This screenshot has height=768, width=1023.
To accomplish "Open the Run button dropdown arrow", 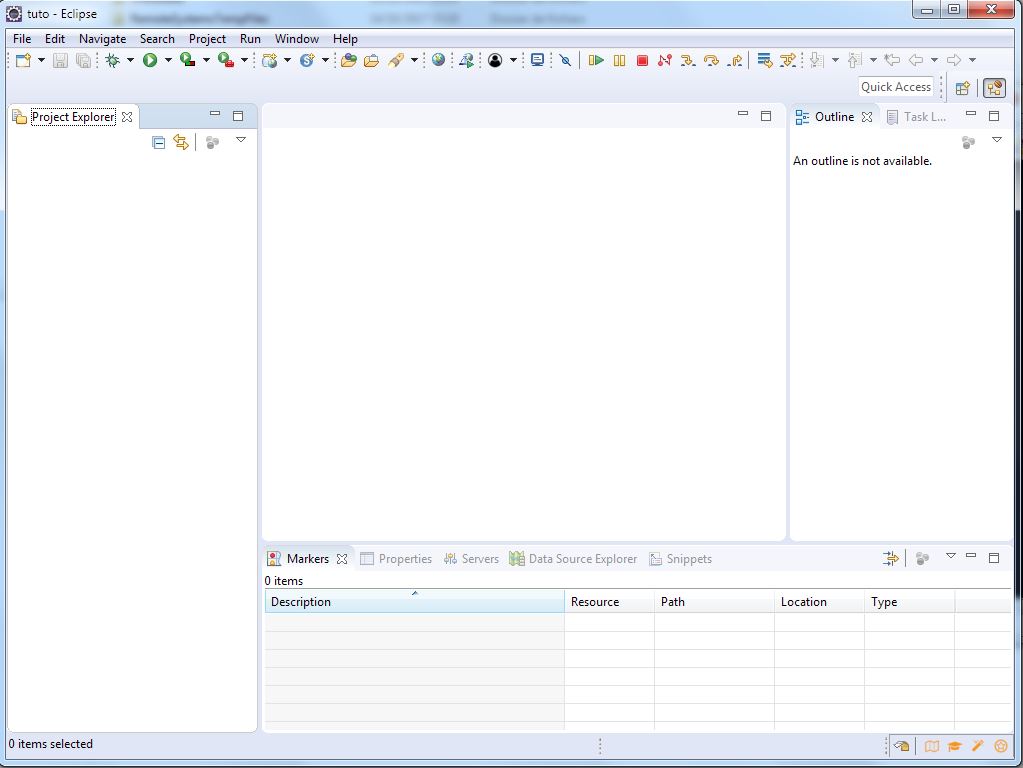I will 168,61.
